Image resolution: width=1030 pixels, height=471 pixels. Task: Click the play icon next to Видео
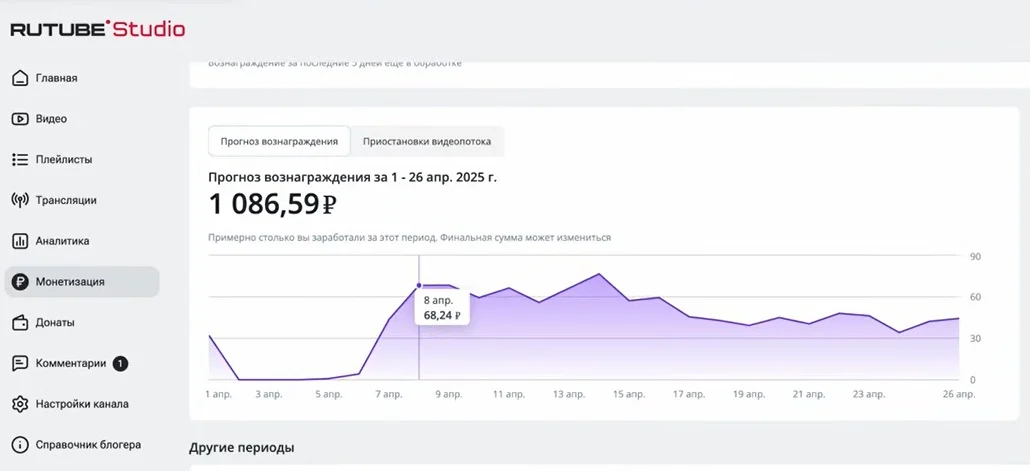20,119
